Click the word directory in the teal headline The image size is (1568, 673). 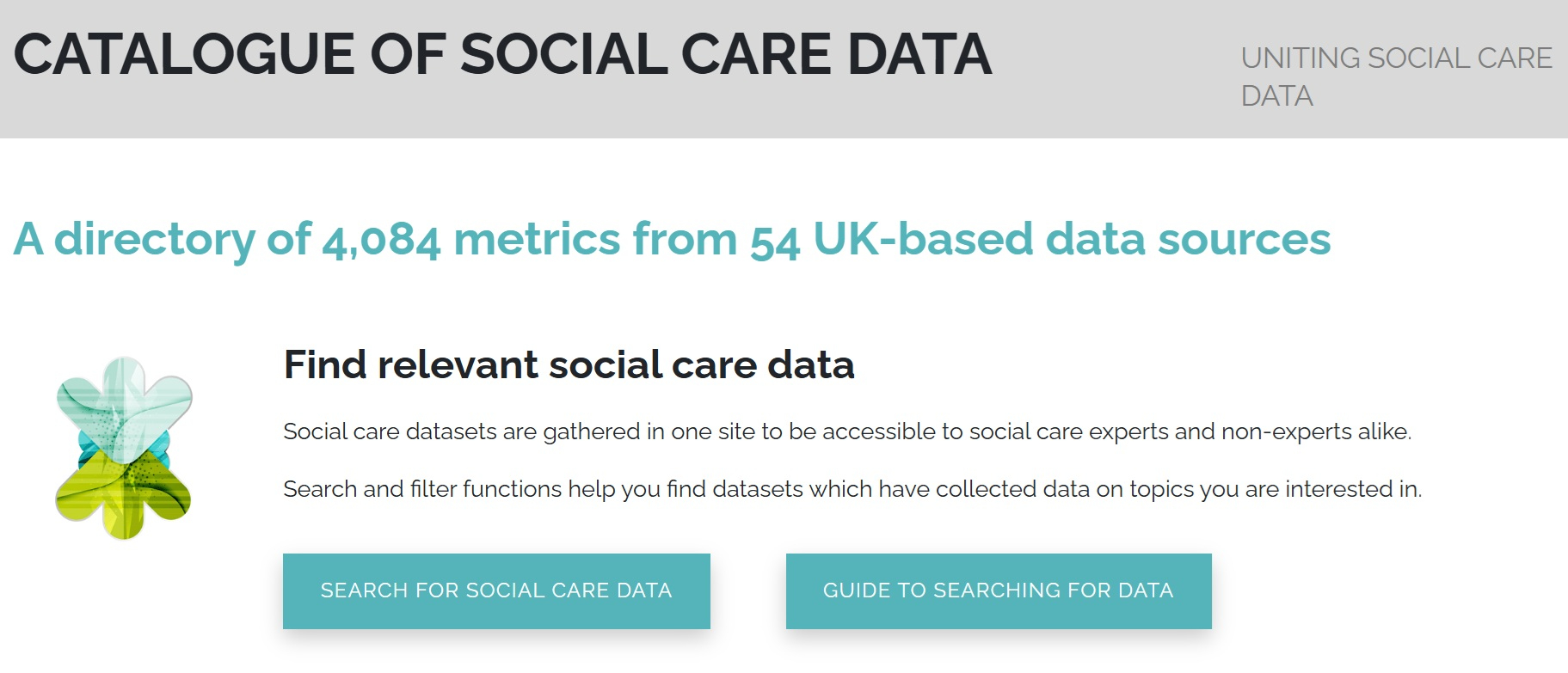click(x=155, y=239)
